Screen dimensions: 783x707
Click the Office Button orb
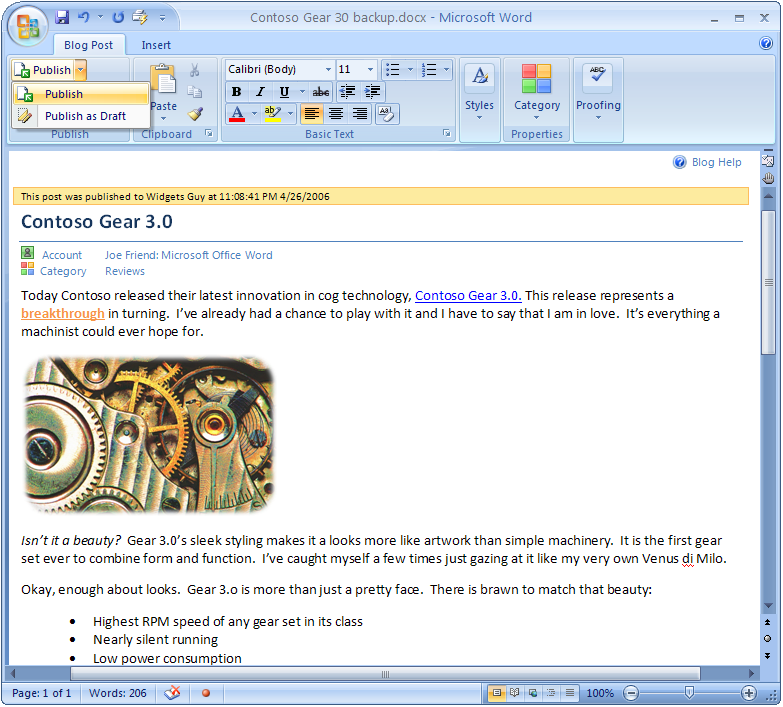click(27, 26)
